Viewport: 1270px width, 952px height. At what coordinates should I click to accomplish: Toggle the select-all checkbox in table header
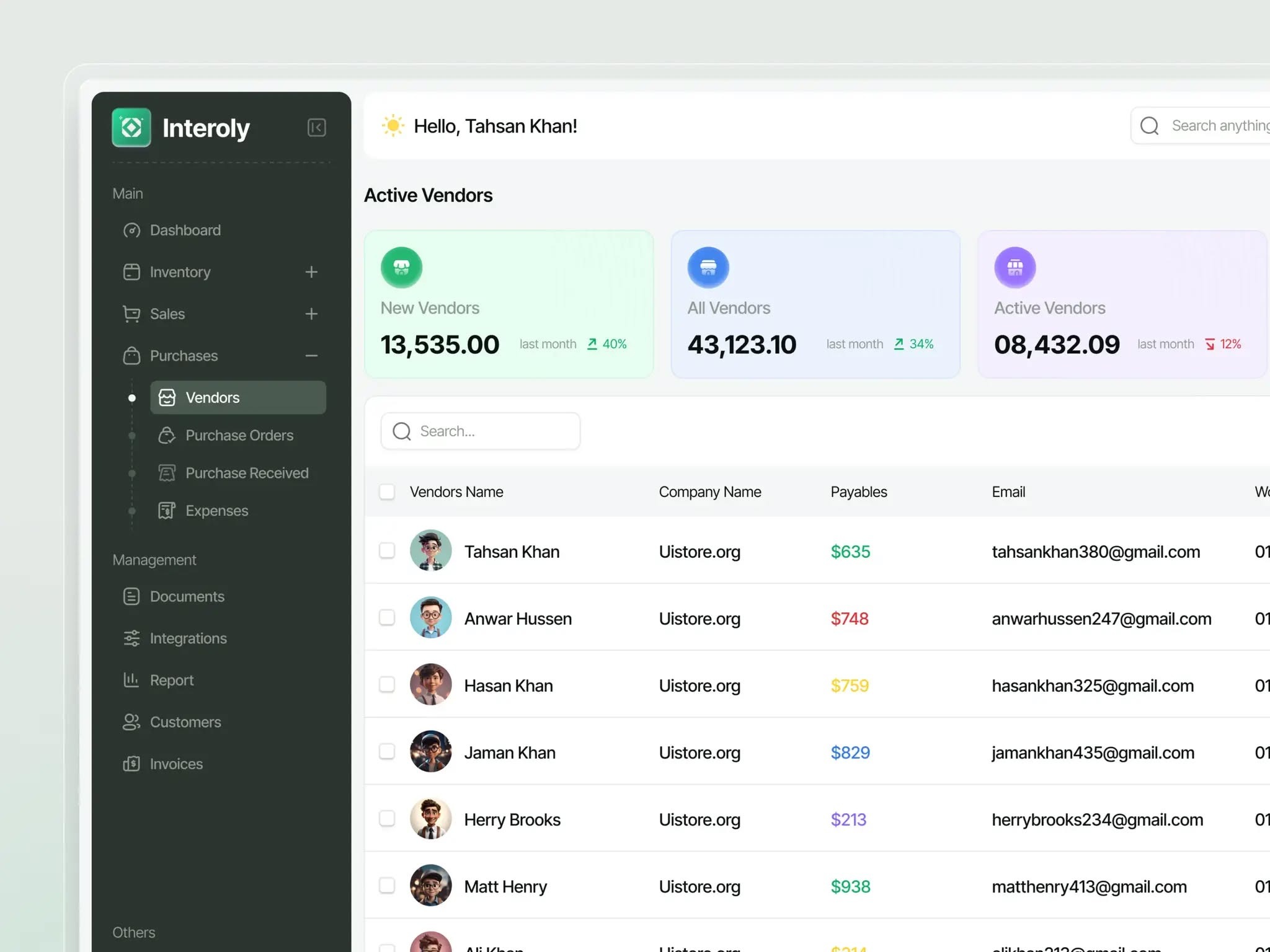pos(387,492)
